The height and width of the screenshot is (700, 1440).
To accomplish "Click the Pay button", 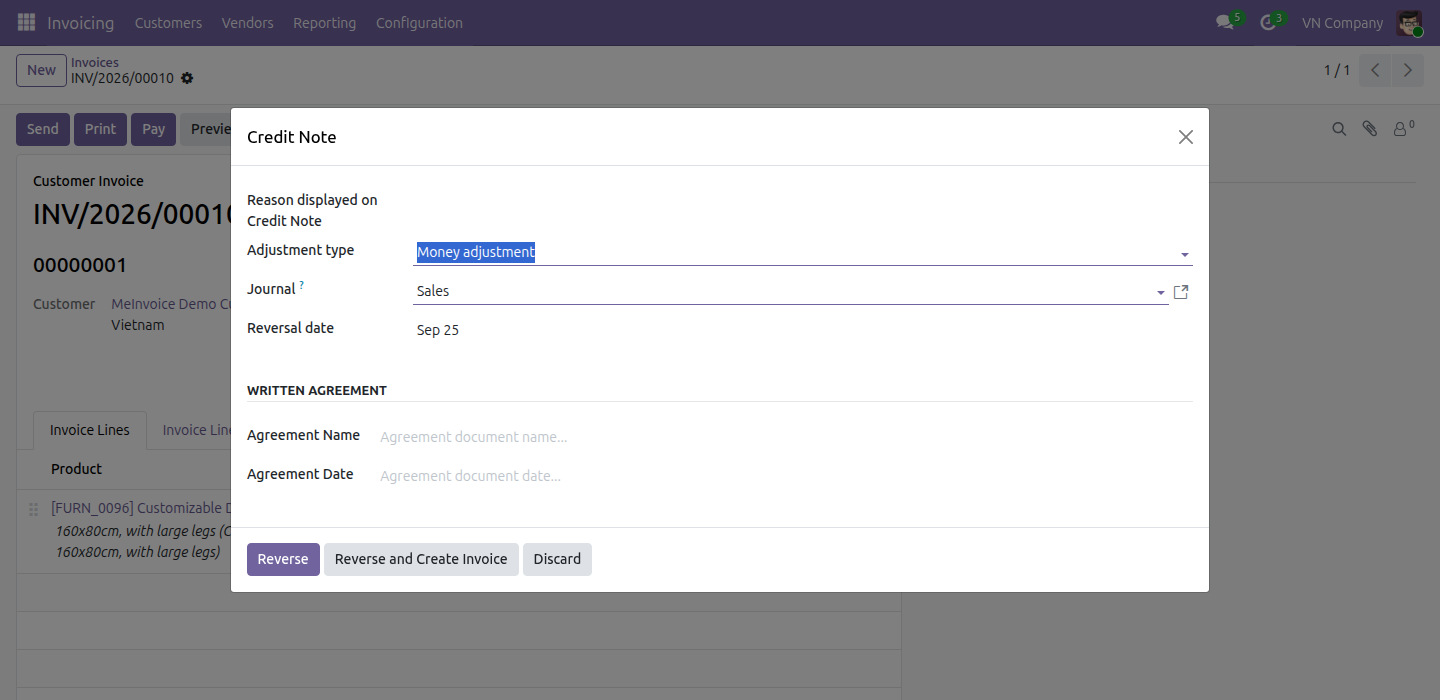I will [x=153, y=129].
